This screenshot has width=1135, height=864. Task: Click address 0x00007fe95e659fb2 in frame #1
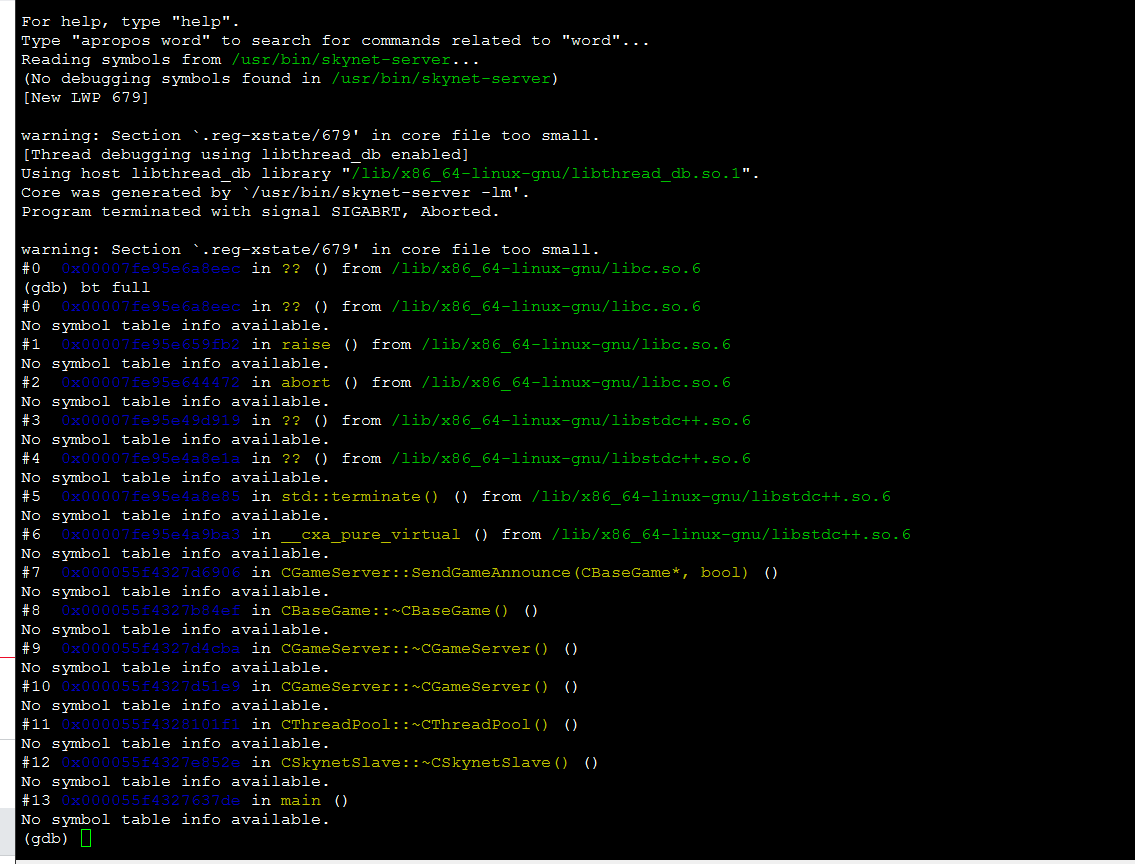pos(151,344)
